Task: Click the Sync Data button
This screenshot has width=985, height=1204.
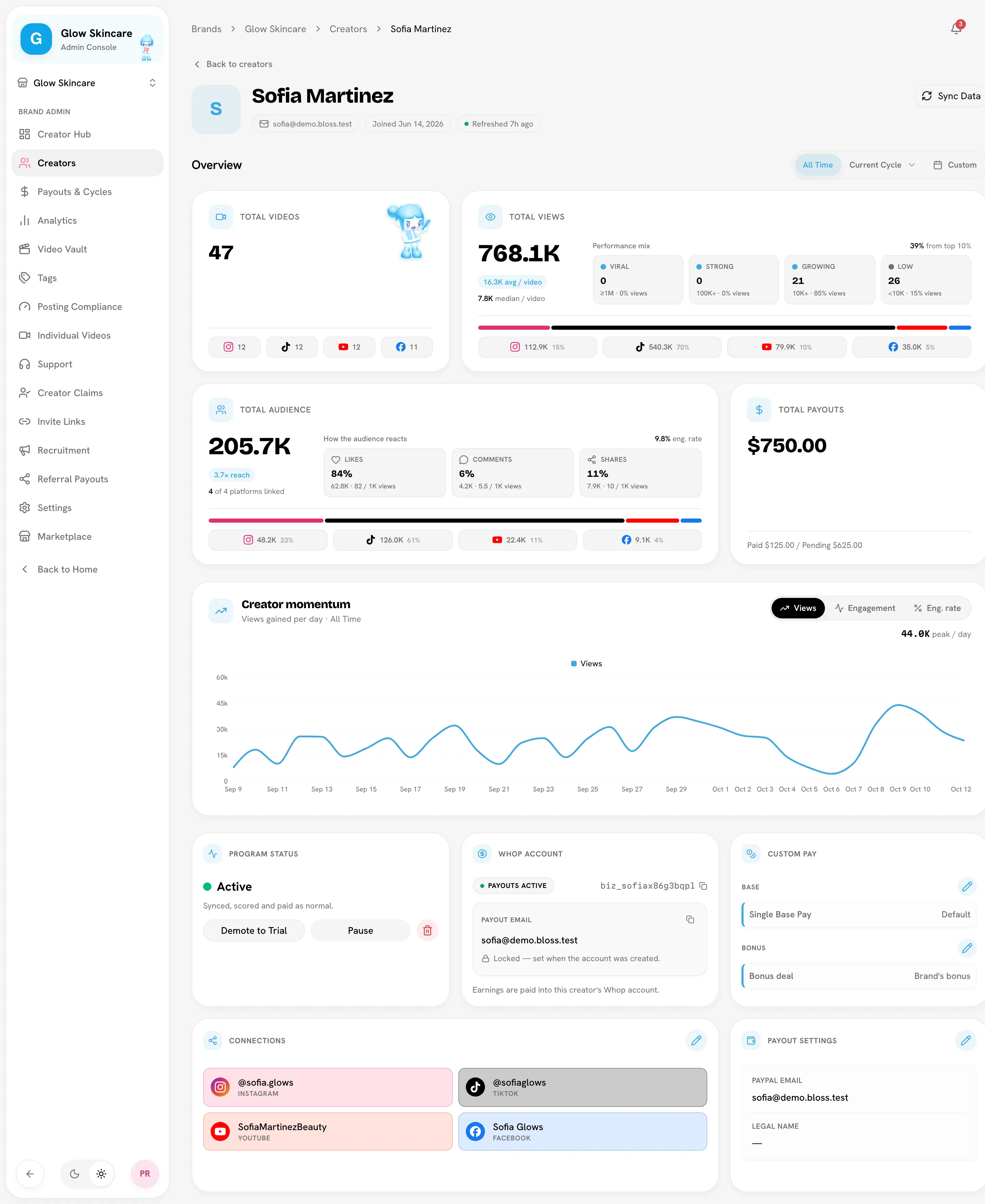Action: pyautogui.click(x=950, y=96)
